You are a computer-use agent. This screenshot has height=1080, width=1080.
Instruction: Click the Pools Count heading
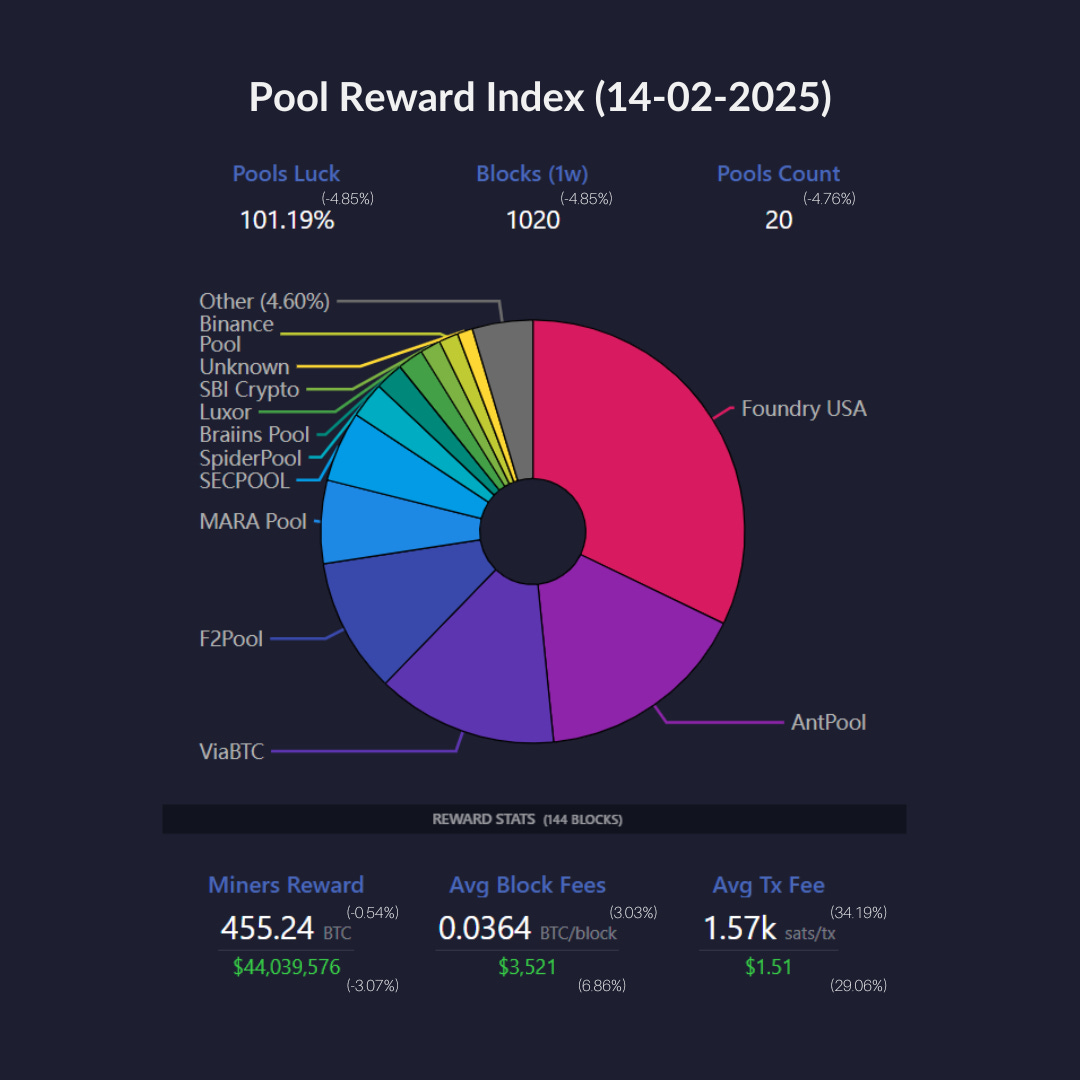click(x=778, y=174)
